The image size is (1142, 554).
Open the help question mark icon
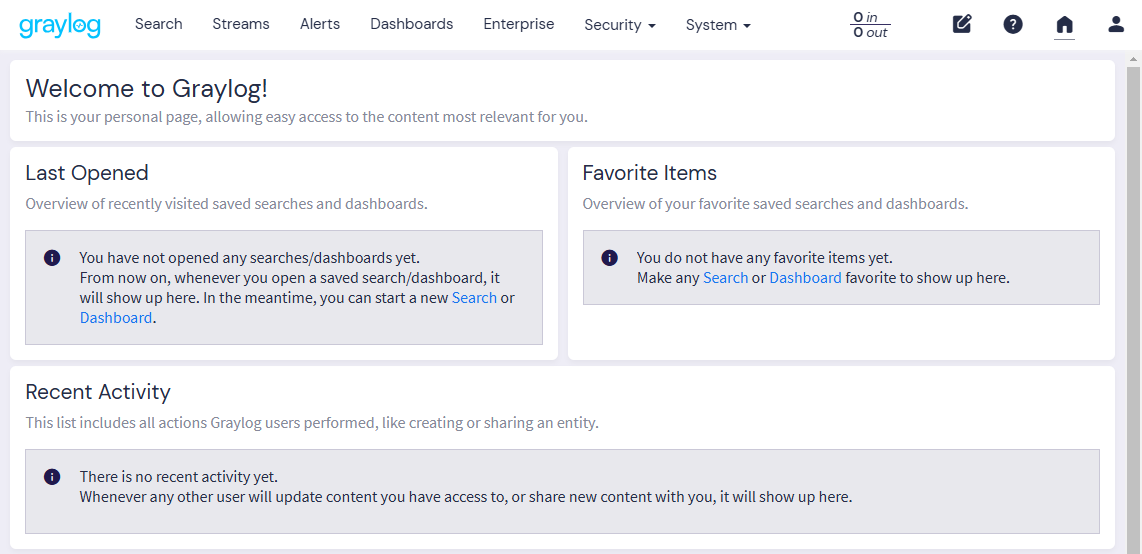tap(1013, 24)
